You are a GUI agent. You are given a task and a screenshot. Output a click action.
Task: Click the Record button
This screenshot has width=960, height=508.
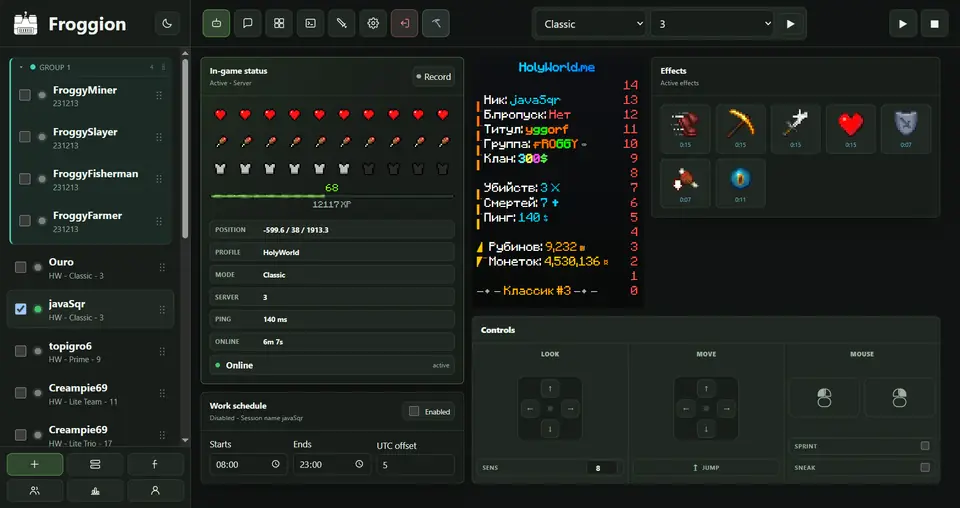click(x=433, y=77)
